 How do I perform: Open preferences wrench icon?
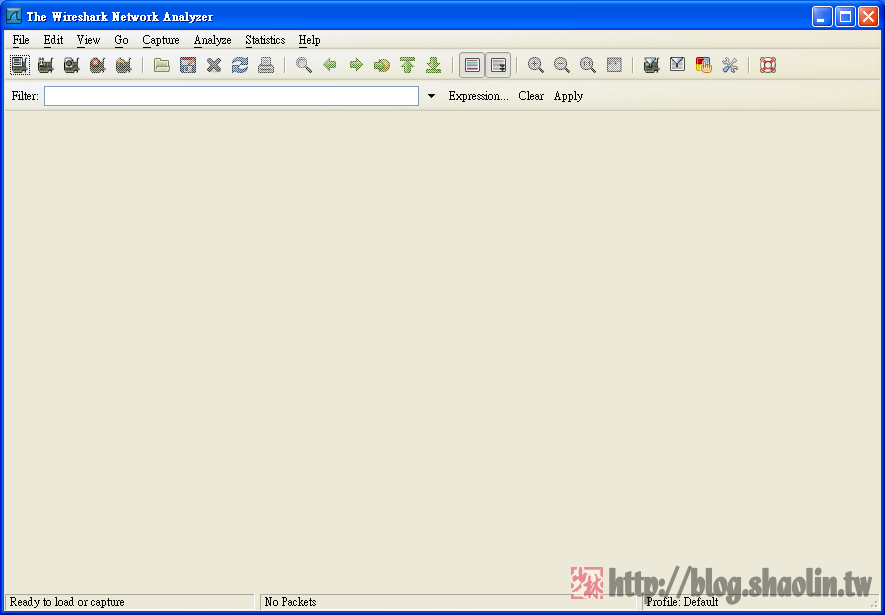729,65
